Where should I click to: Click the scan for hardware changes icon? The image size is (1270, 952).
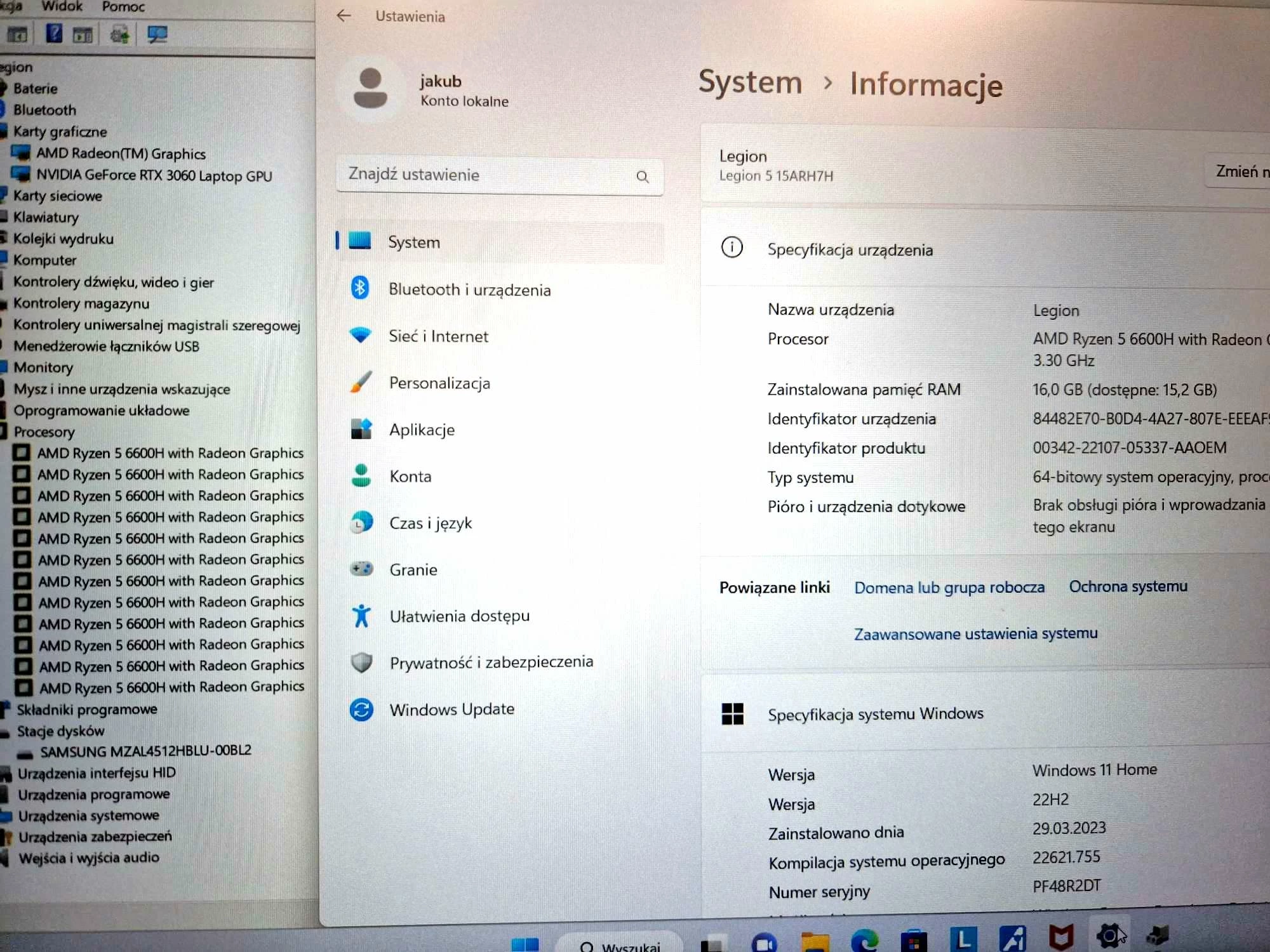click(x=157, y=34)
